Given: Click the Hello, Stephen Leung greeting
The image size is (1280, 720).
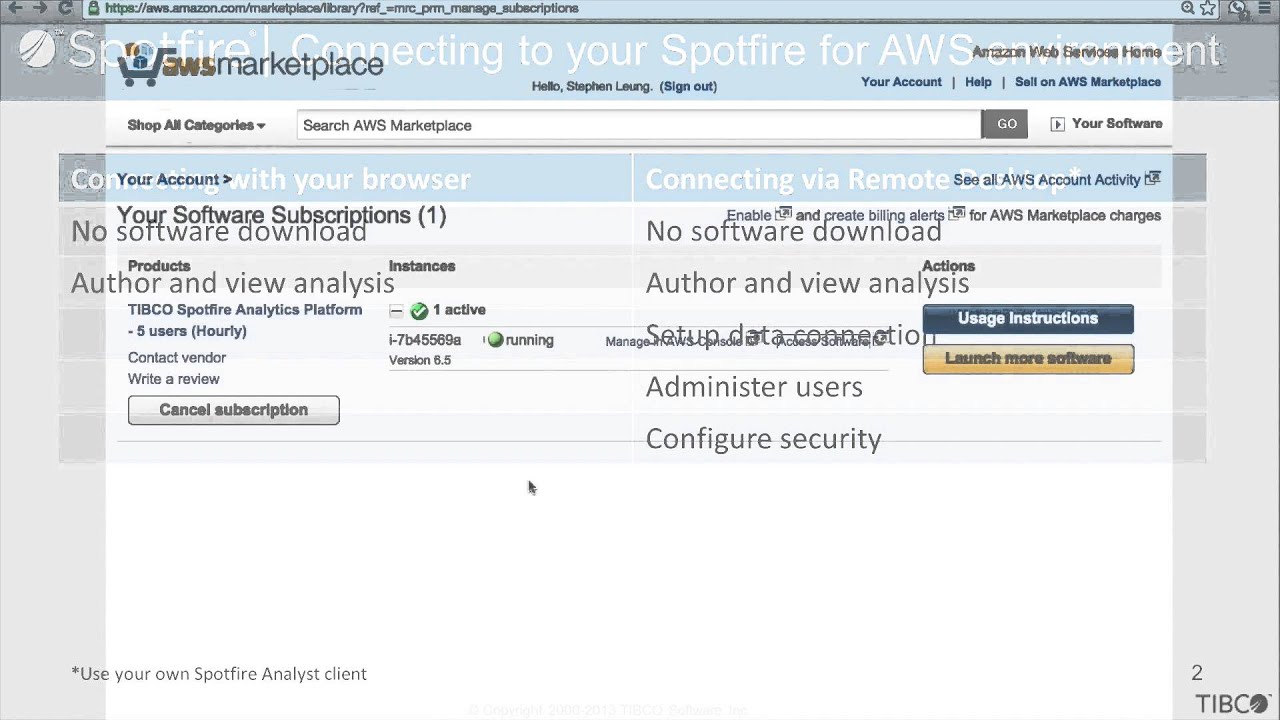Looking at the screenshot, I should tap(593, 87).
